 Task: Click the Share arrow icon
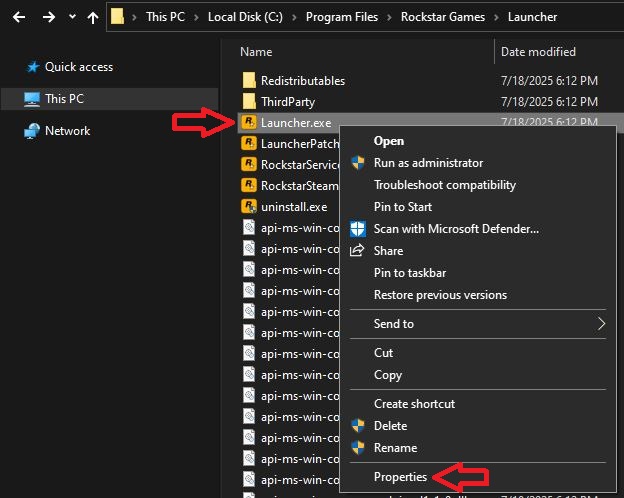(x=357, y=250)
